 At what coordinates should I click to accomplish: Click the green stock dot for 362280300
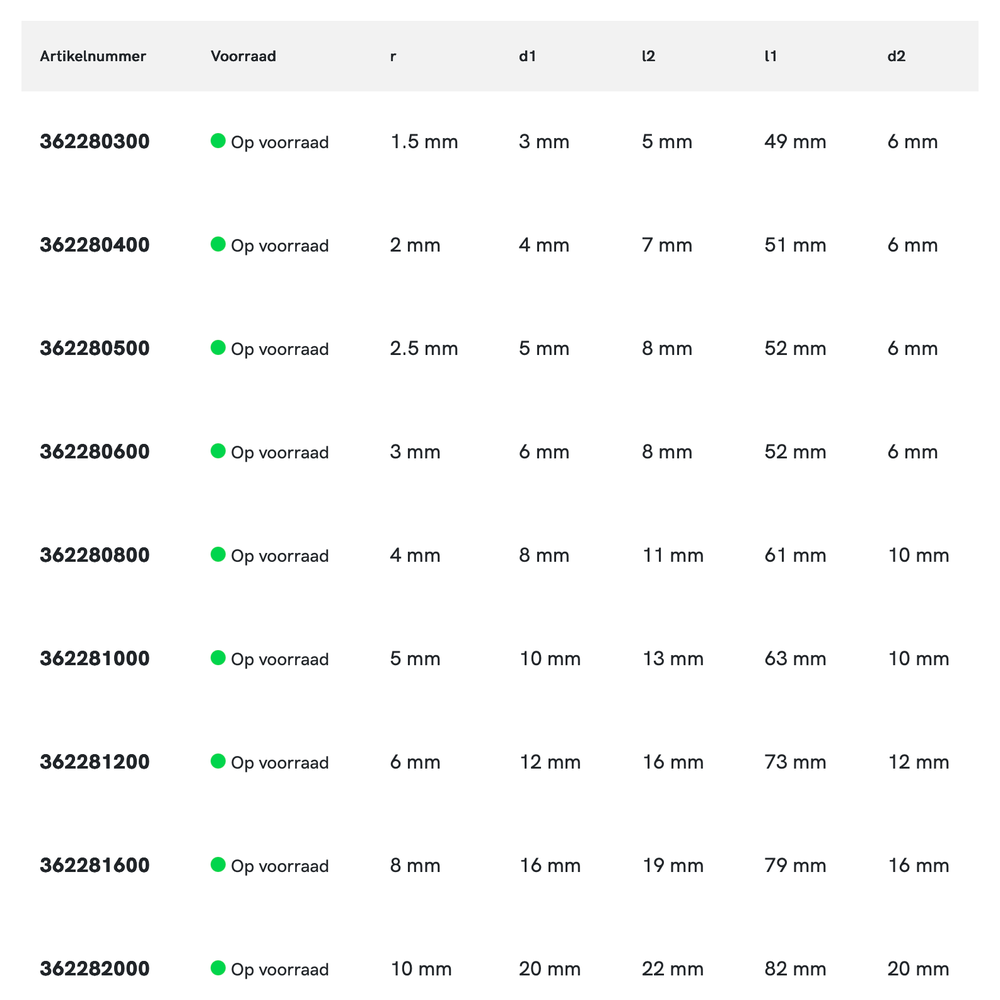218,141
